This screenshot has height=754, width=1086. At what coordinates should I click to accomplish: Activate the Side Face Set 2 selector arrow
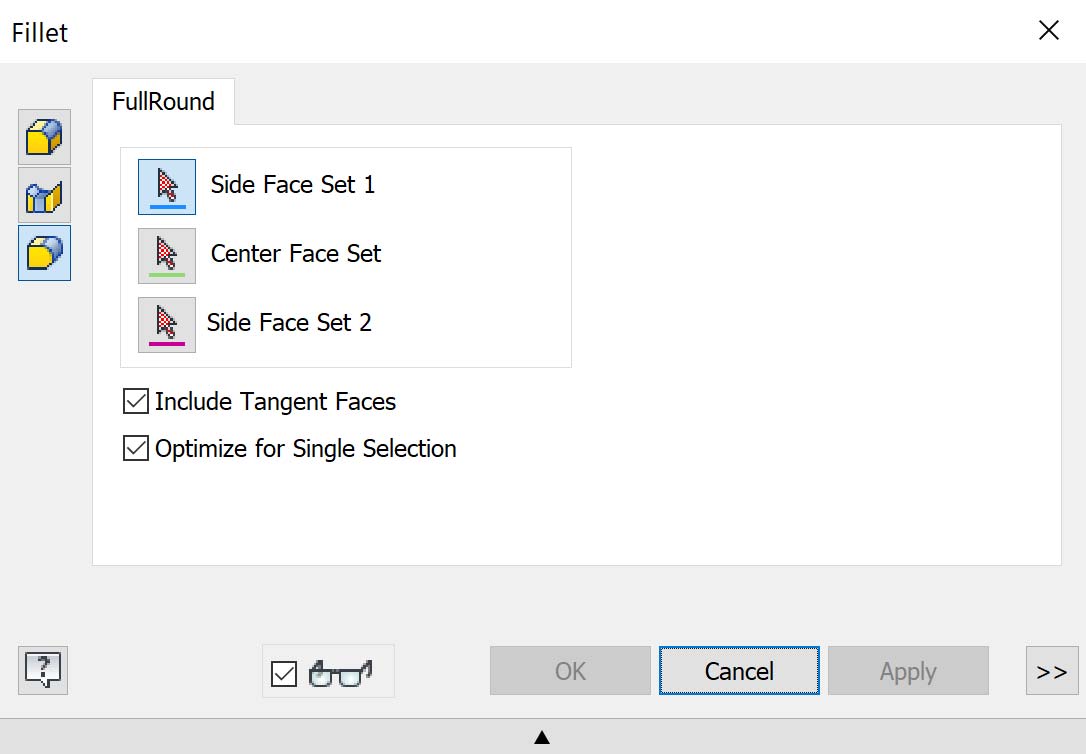pos(167,325)
